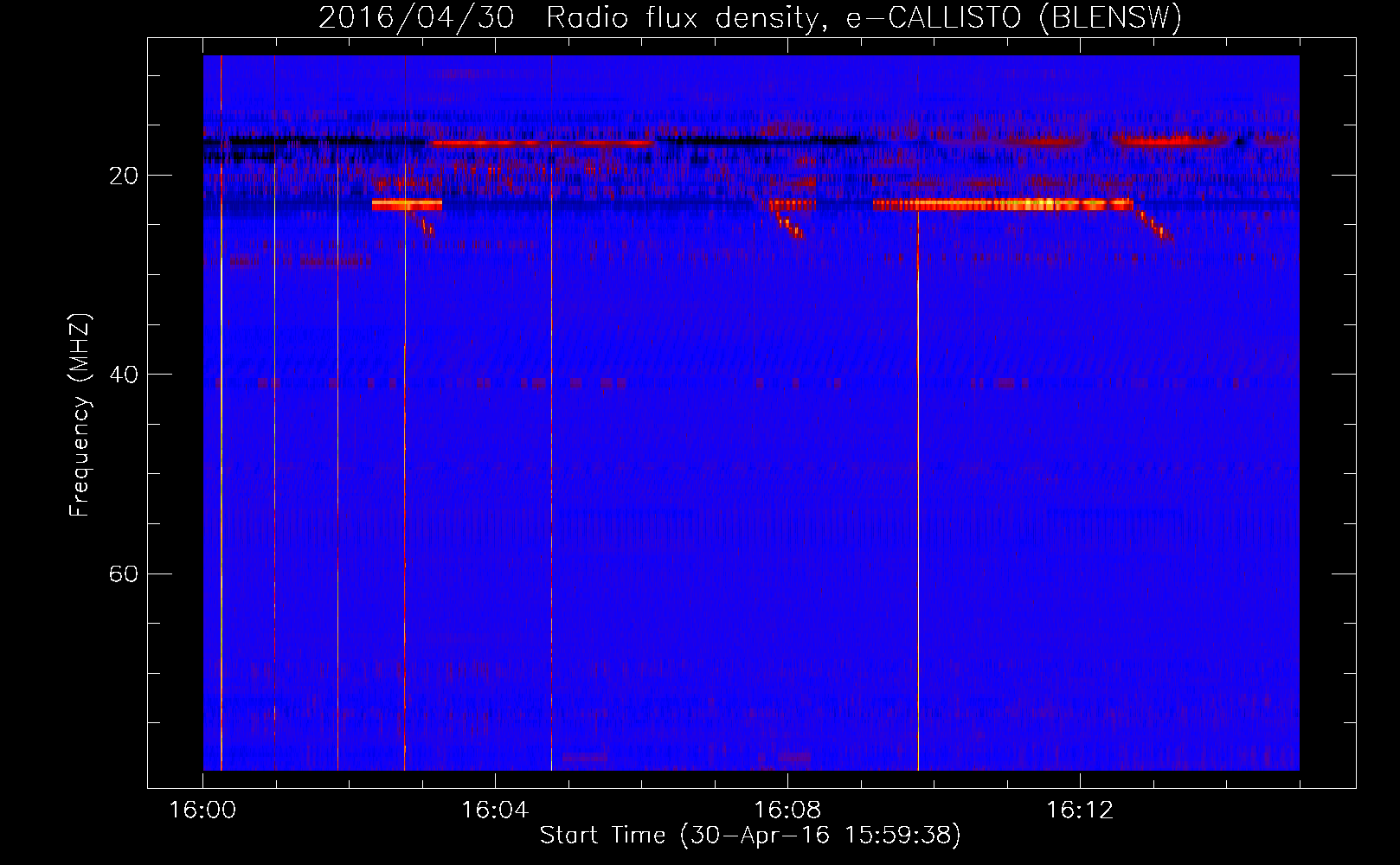Viewport: 1400px width, 865px height.
Task: Click the 16:00 time tick label
Action: [202, 811]
